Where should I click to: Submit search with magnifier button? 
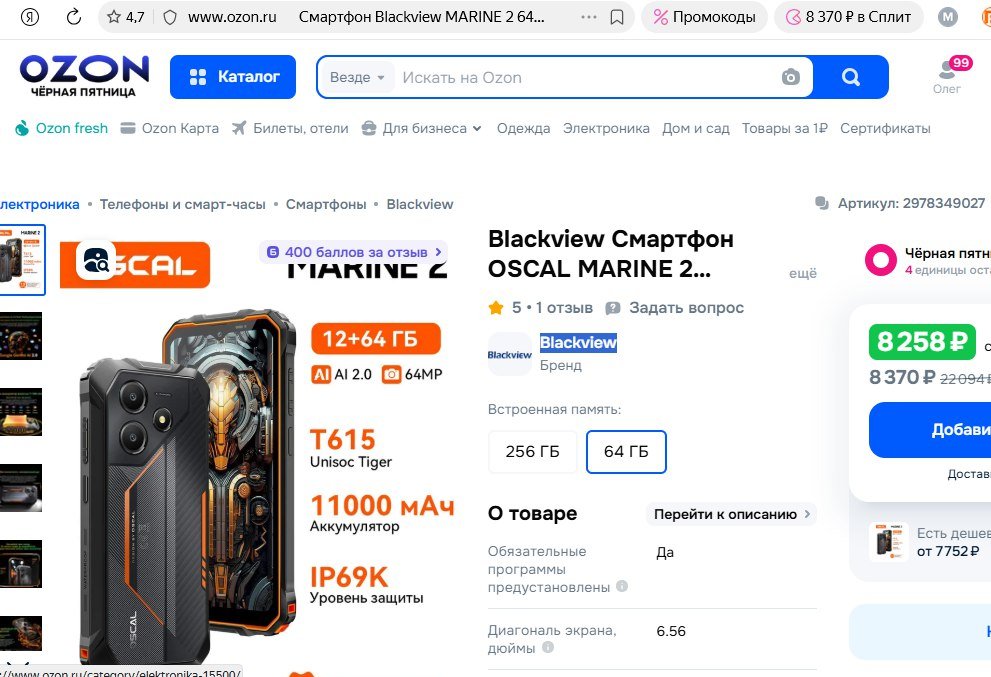(851, 77)
